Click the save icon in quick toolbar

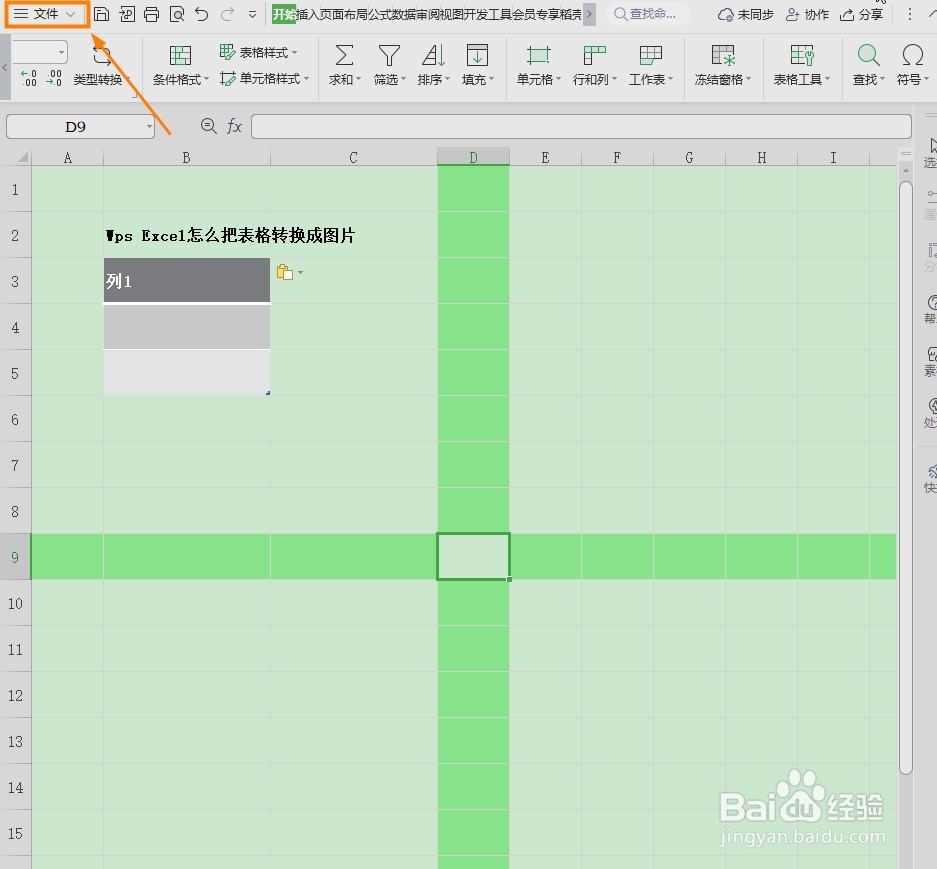click(102, 14)
